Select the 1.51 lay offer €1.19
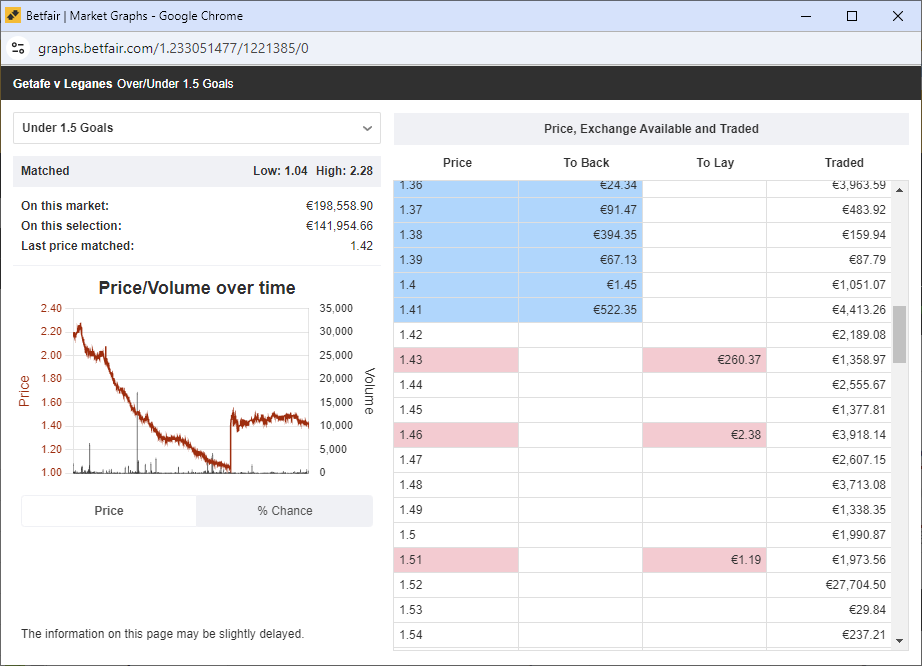Screen dimensions: 922x666 704,560
